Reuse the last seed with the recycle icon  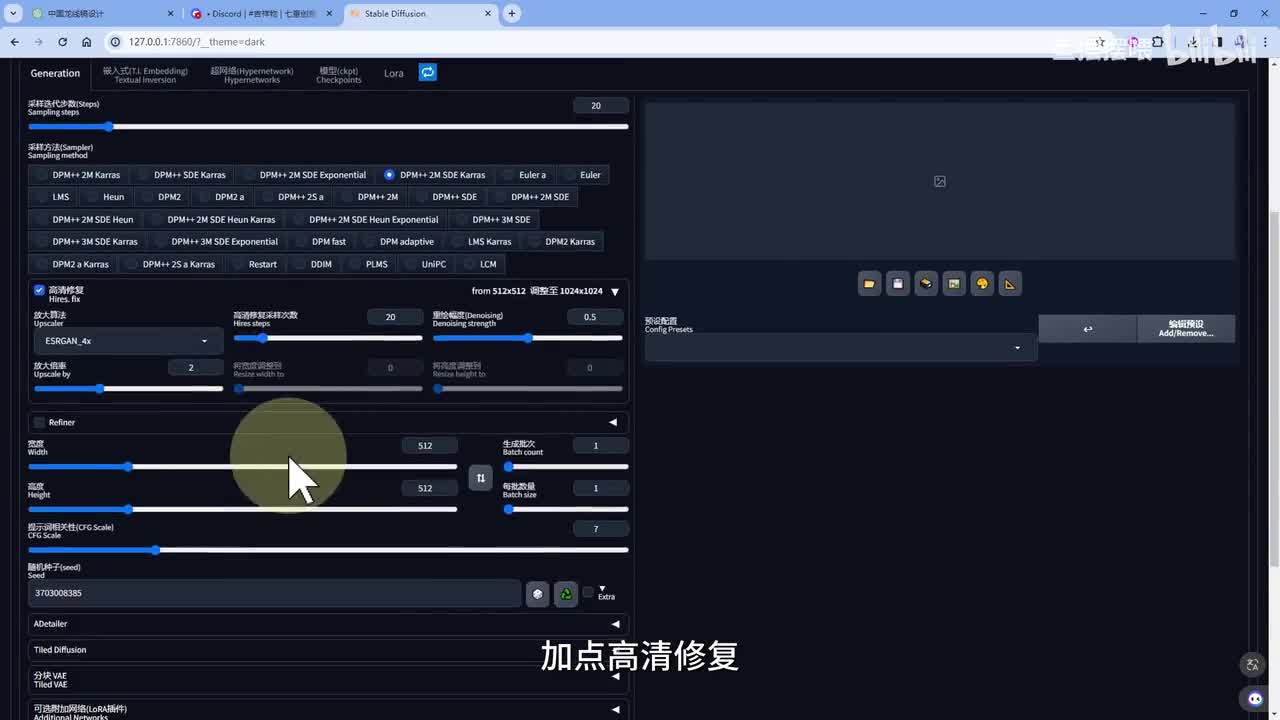(x=566, y=594)
